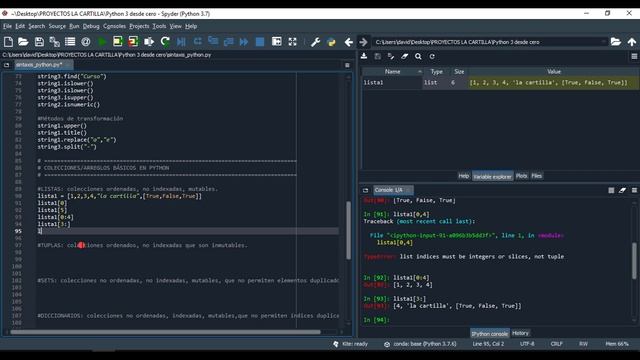Toggle fullscreen mode icon
The height and width of the screenshot is (360, 640).
(293, 42)
